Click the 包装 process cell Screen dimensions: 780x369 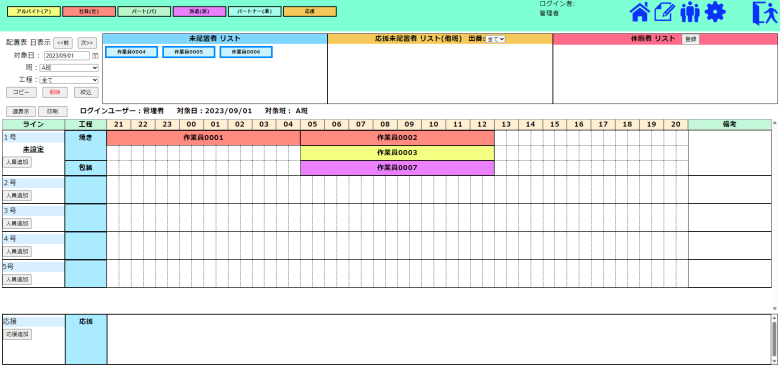pos(86,168)
